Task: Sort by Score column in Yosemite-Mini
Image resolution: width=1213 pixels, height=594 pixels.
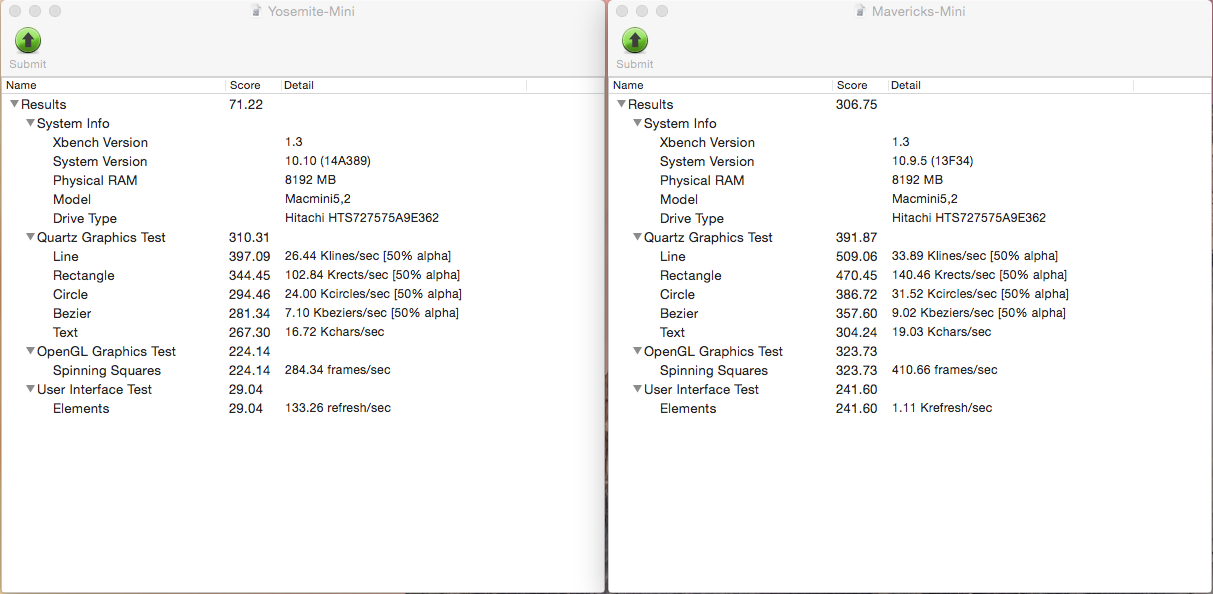Action: click(253, 85)
